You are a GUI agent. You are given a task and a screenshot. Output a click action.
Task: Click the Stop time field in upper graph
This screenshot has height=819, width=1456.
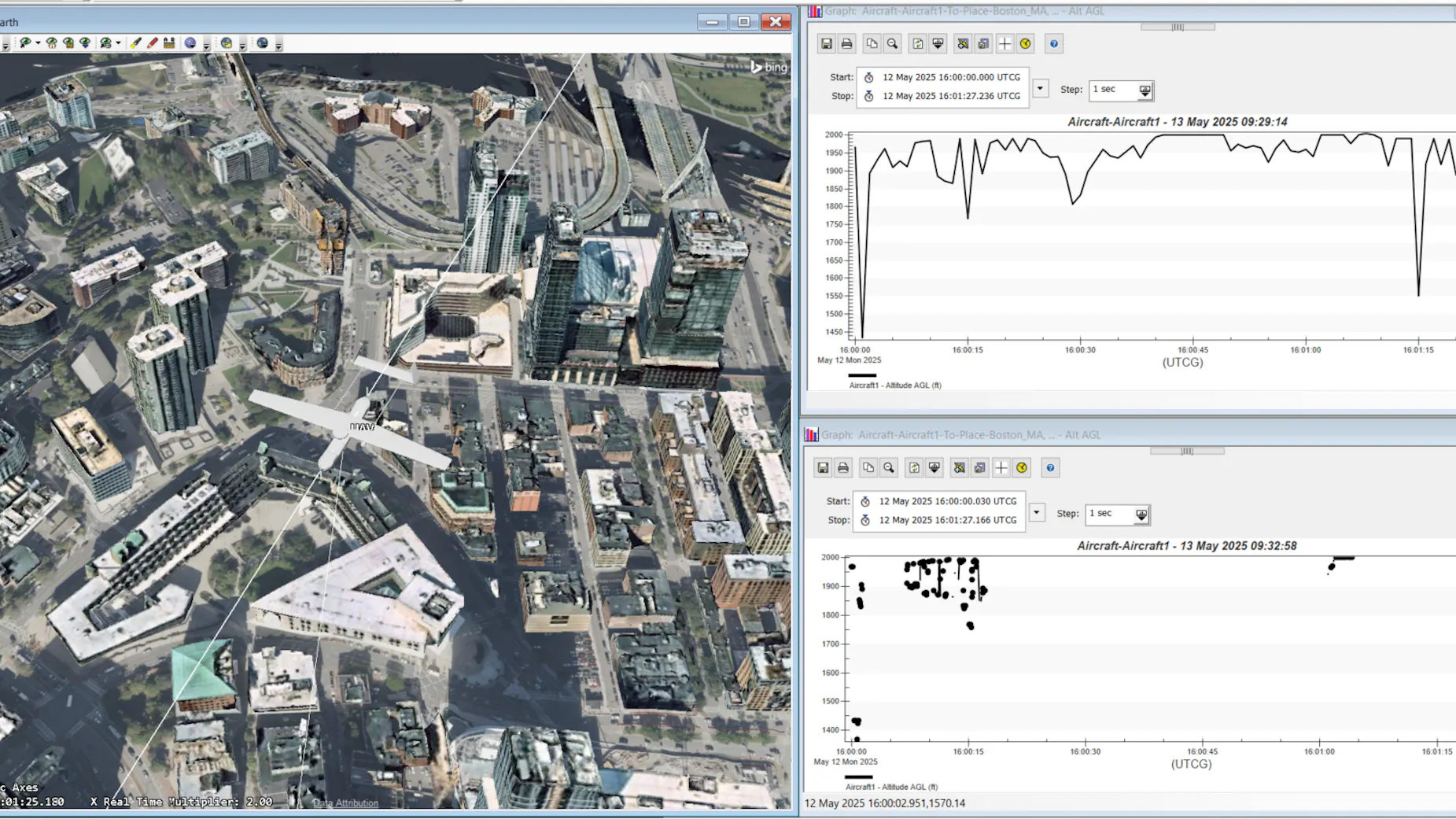tap(942, 96)
